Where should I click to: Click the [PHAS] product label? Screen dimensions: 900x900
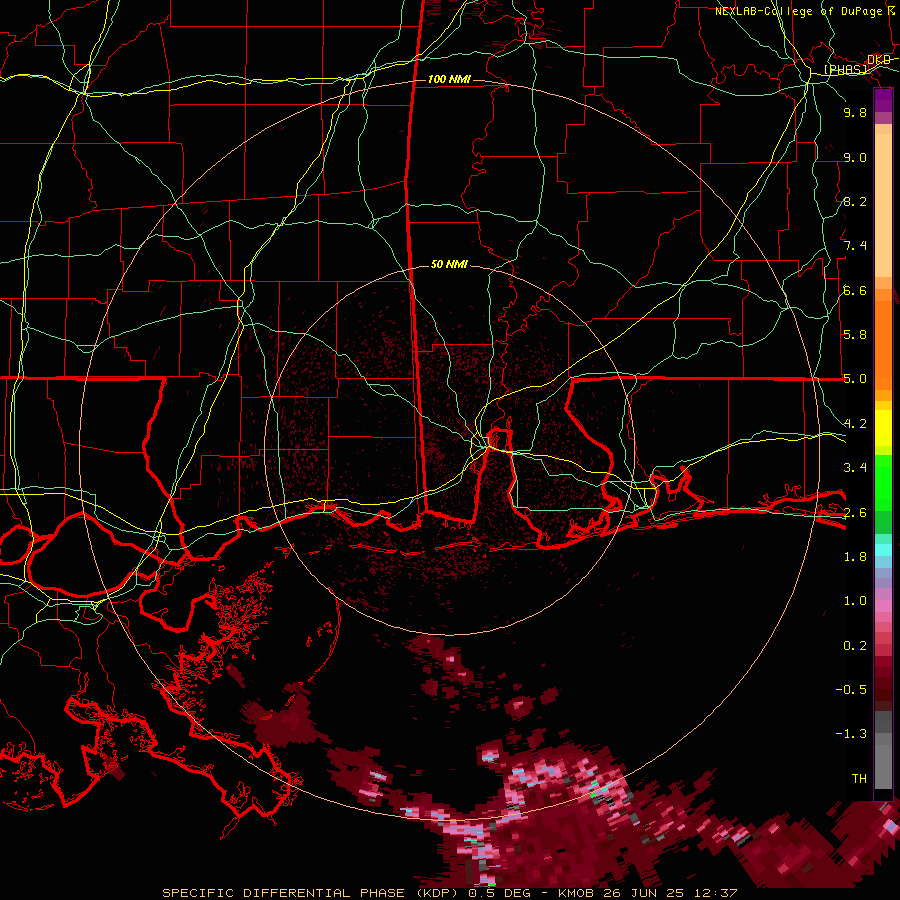[846, 70]
